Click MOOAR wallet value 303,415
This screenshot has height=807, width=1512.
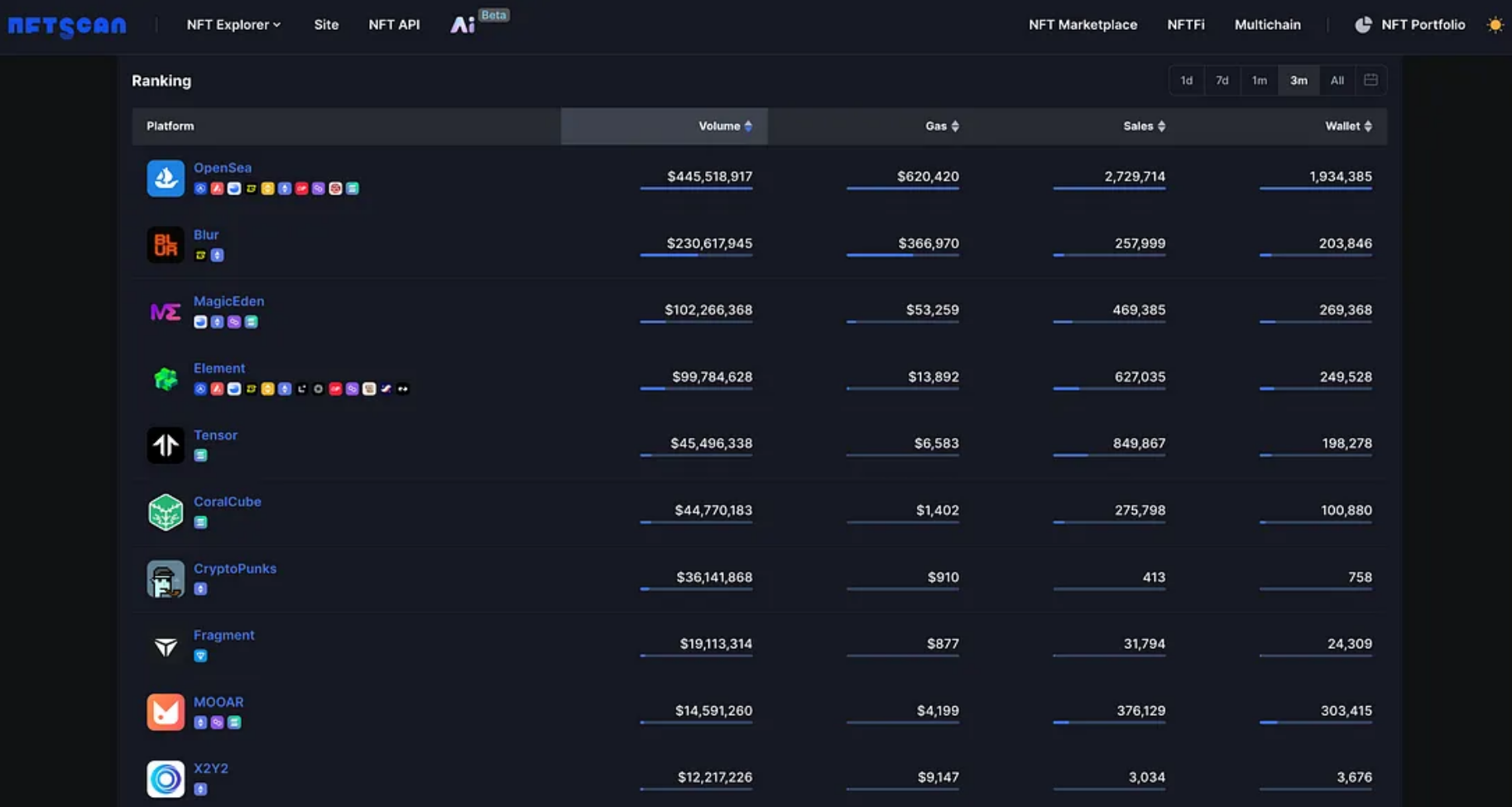click(1346, 711)
